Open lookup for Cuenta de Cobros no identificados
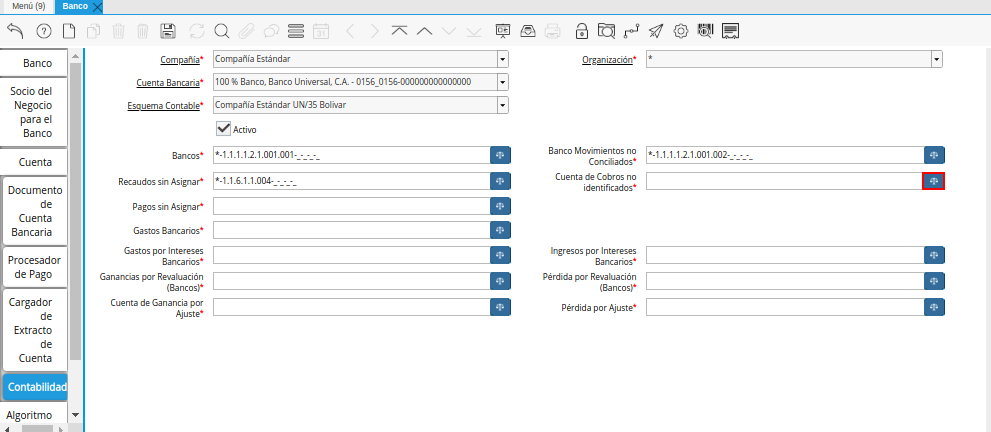991x432 pixels. tap(934, 181)
